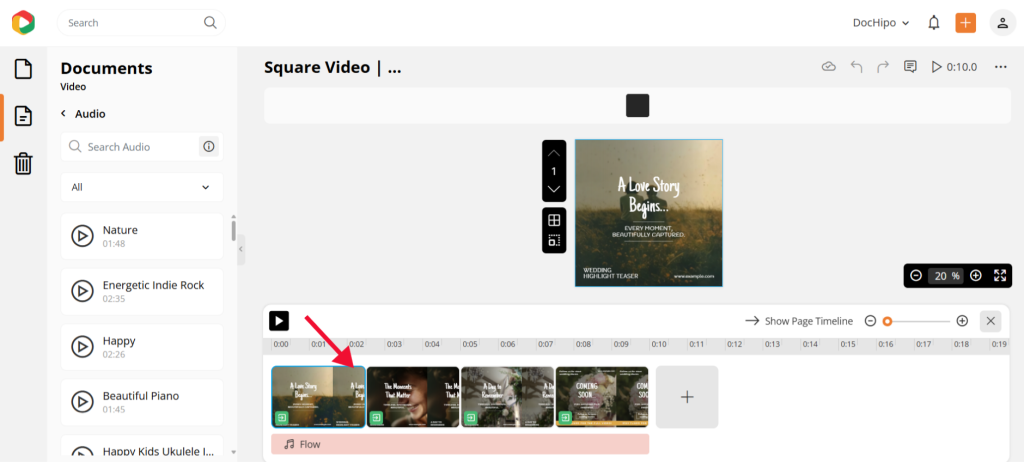Screen dimensions: 1024x463
Task: Click the audio list scrollbar
Action: (233, 231)
